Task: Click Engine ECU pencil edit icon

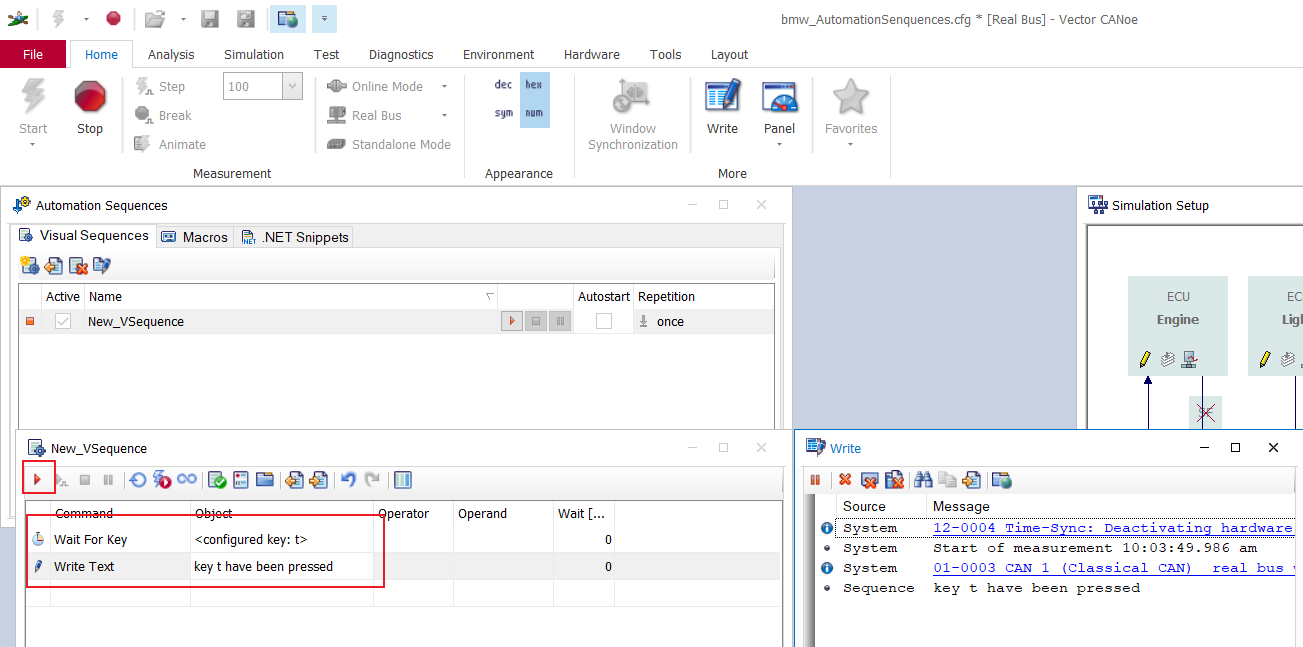Action: point(1146,358)
